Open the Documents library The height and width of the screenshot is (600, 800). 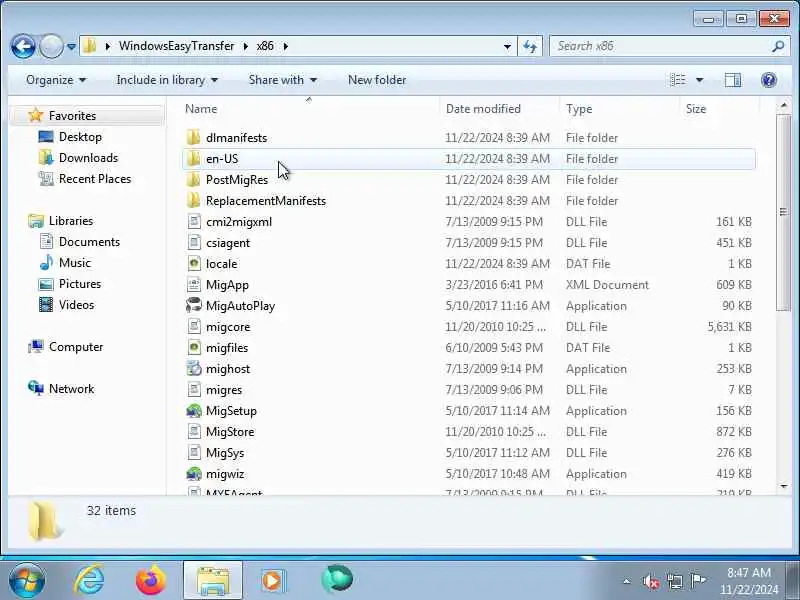pyautogui.click(x=89, y=242)
